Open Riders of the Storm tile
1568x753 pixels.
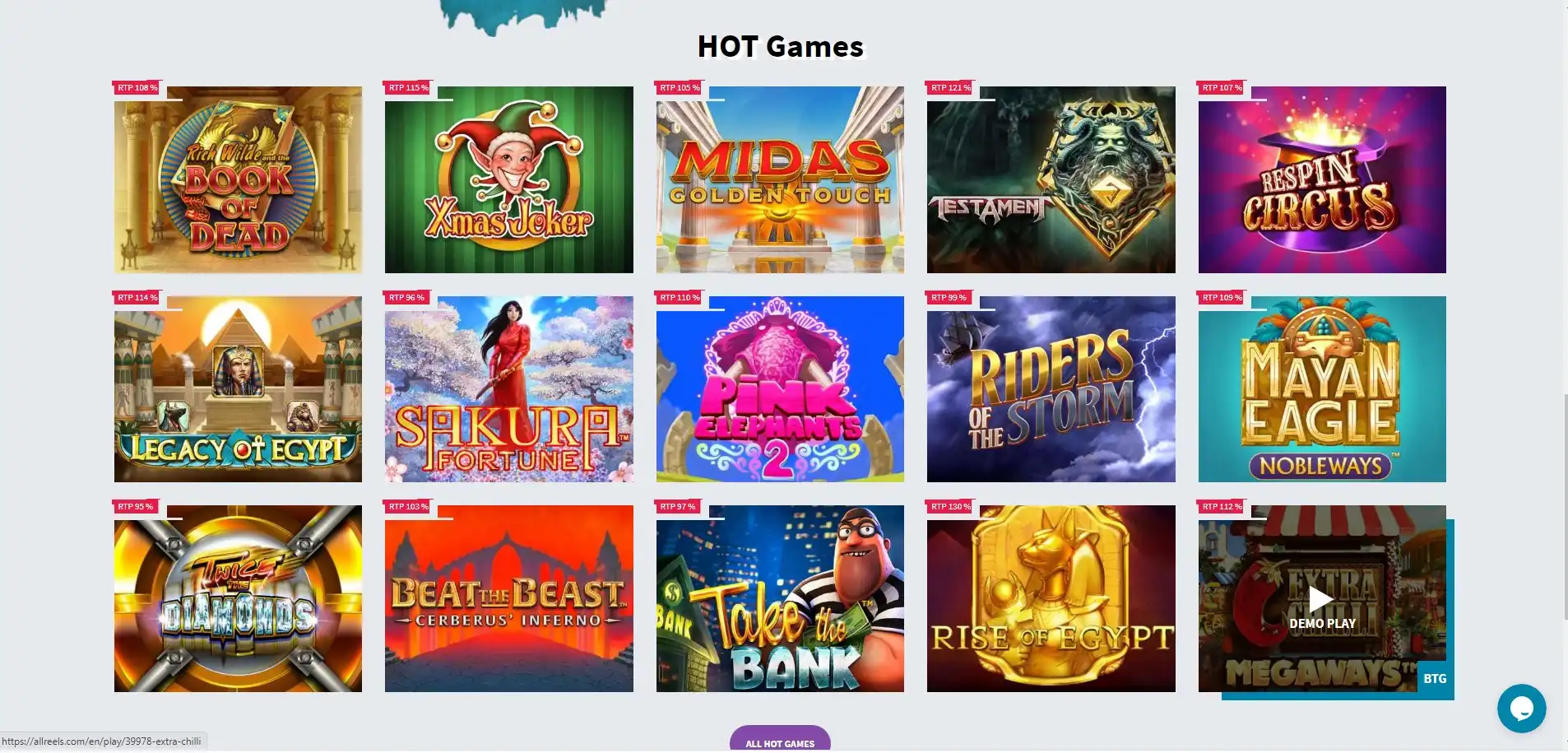[x=1051, y=389]
